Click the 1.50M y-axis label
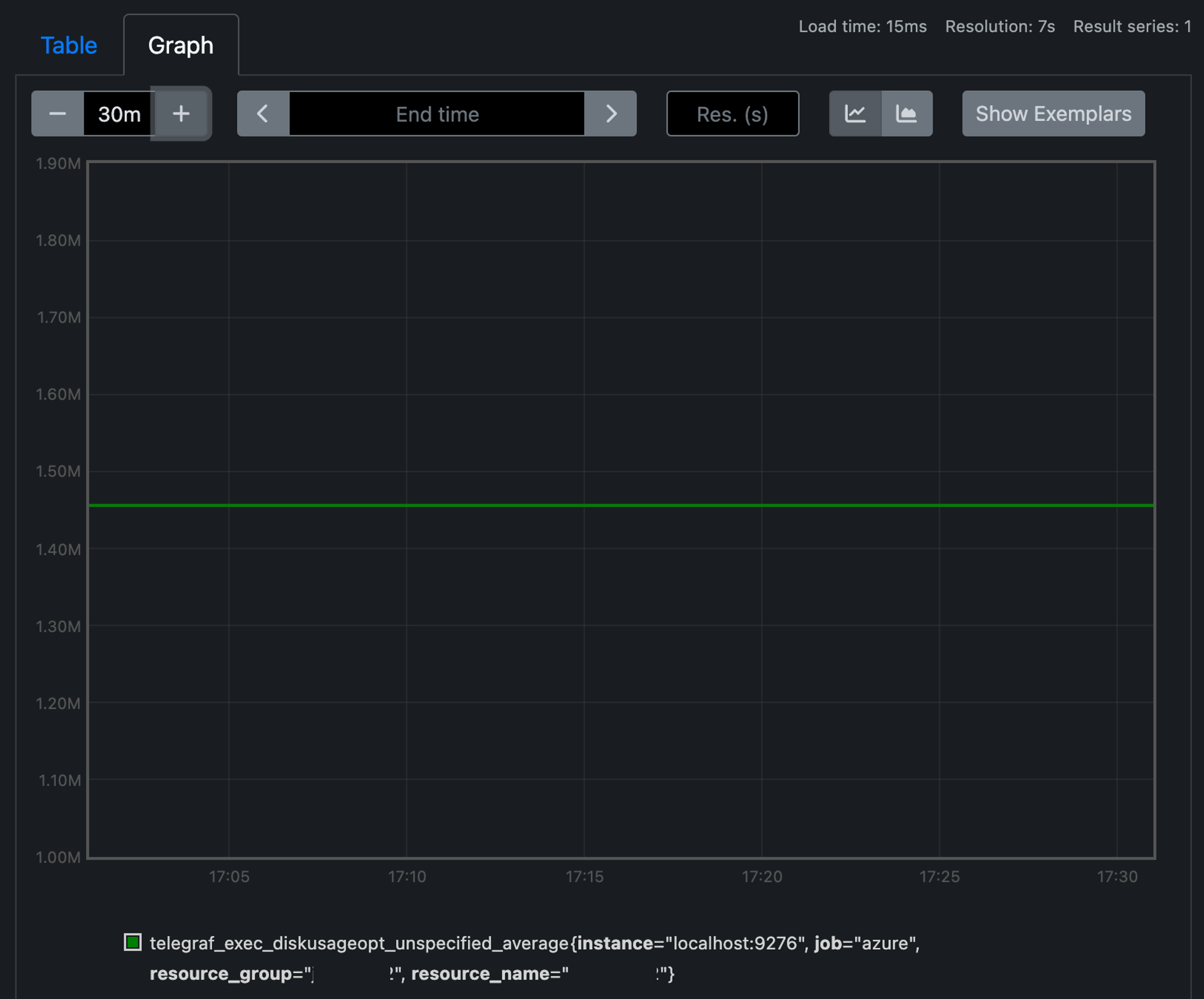The height and width of the screenshot is (999, 1204). tap(58, 471)
